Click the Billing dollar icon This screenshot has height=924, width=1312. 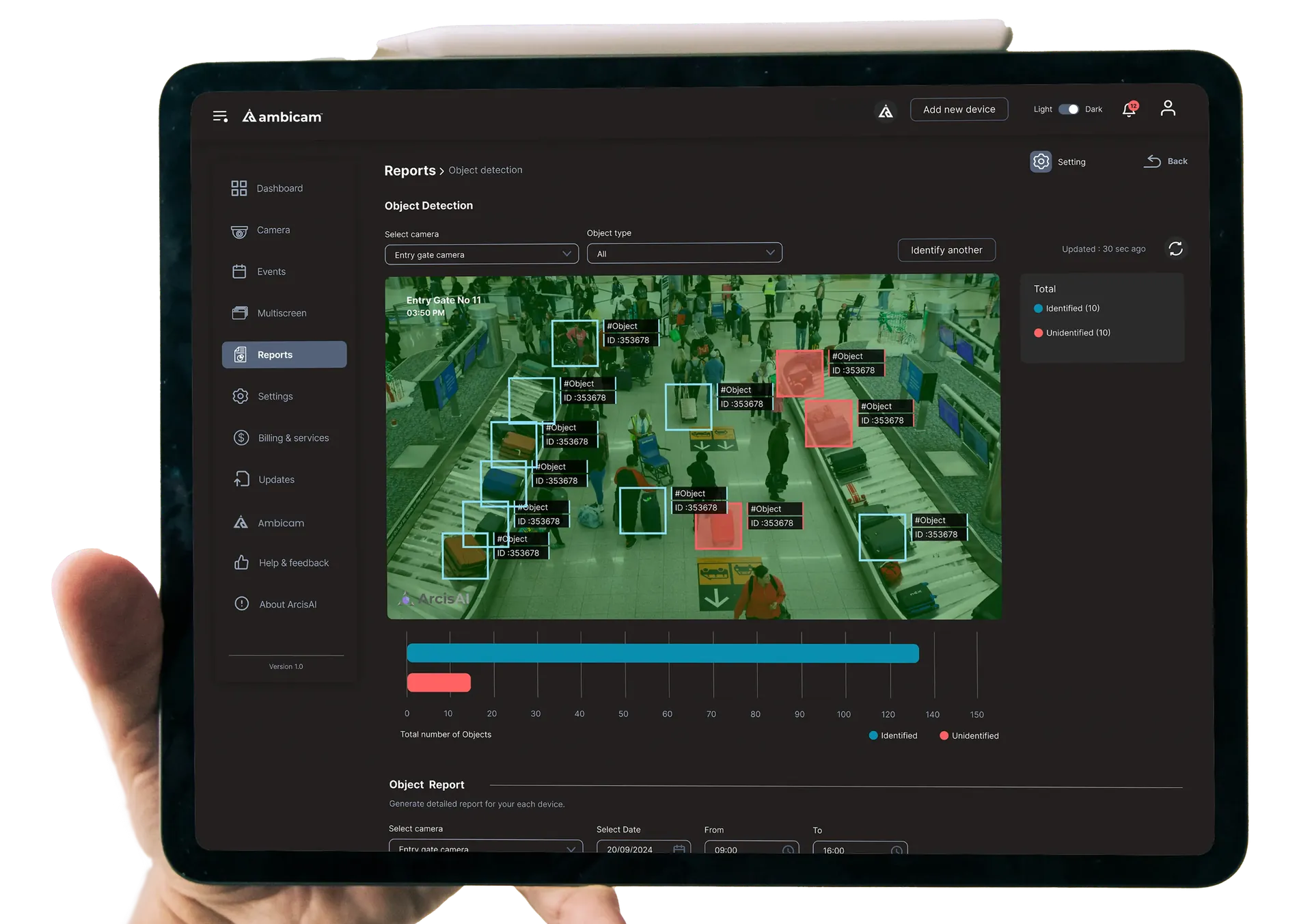241,437
